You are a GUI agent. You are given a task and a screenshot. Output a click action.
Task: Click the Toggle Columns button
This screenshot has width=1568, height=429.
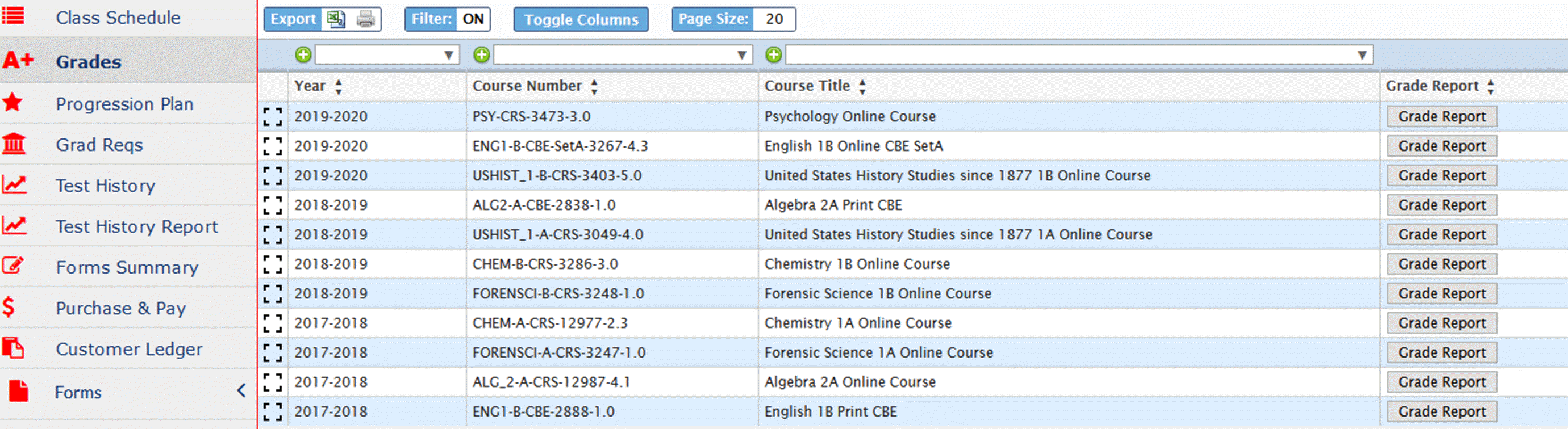tap(581, 19)
